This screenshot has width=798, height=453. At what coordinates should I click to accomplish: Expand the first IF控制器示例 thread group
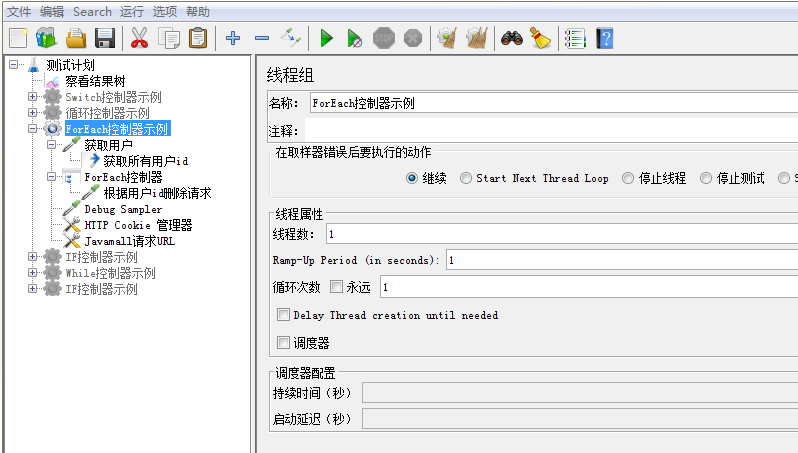coord(33,257)
